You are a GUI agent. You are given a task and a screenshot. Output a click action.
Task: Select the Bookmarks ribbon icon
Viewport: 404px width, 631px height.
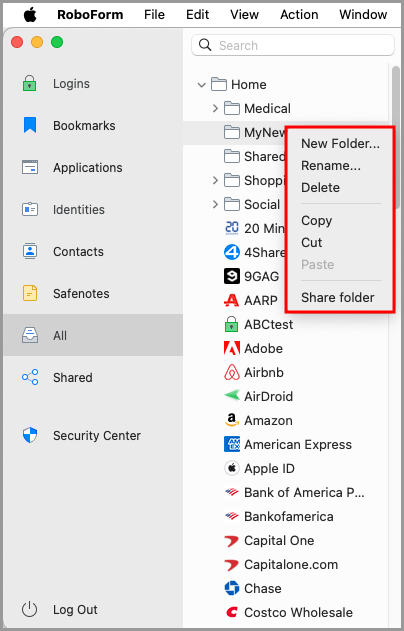pyautogui.click(x=30, y=126)
